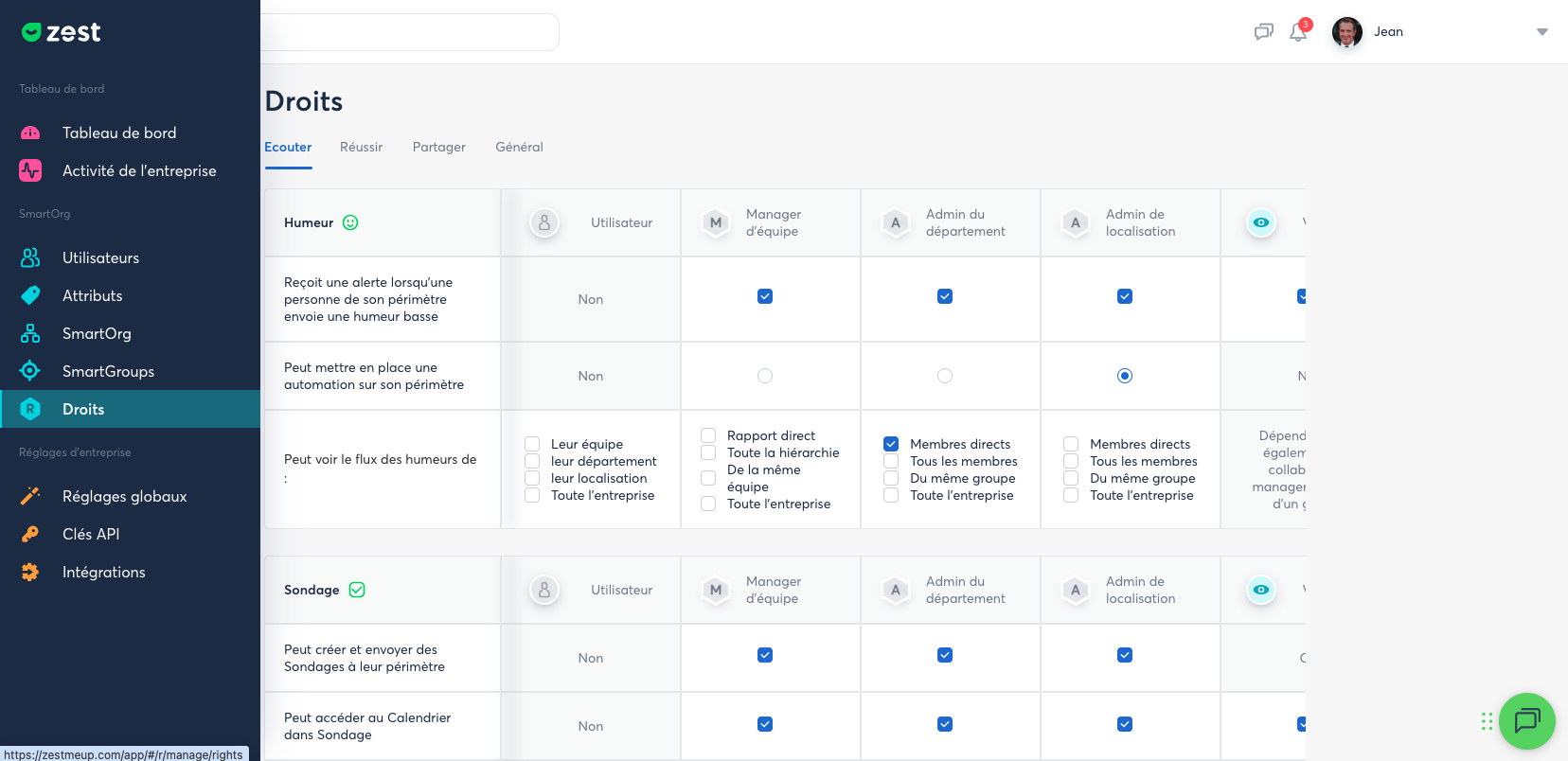Viewport: 1568px width, 761px height.
Task: Switch to the Réussir tab
Action: [361, 147]
